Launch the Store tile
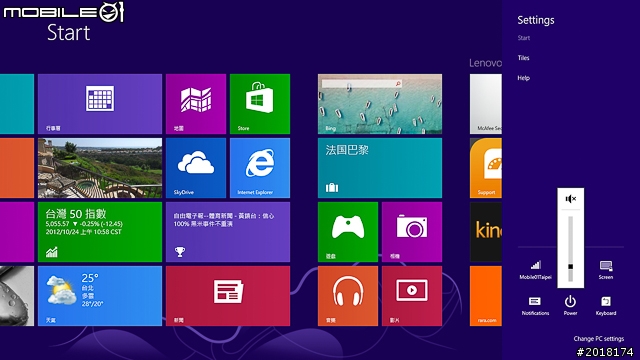Screen dimensions: 640x360 (x=260, y=104)
